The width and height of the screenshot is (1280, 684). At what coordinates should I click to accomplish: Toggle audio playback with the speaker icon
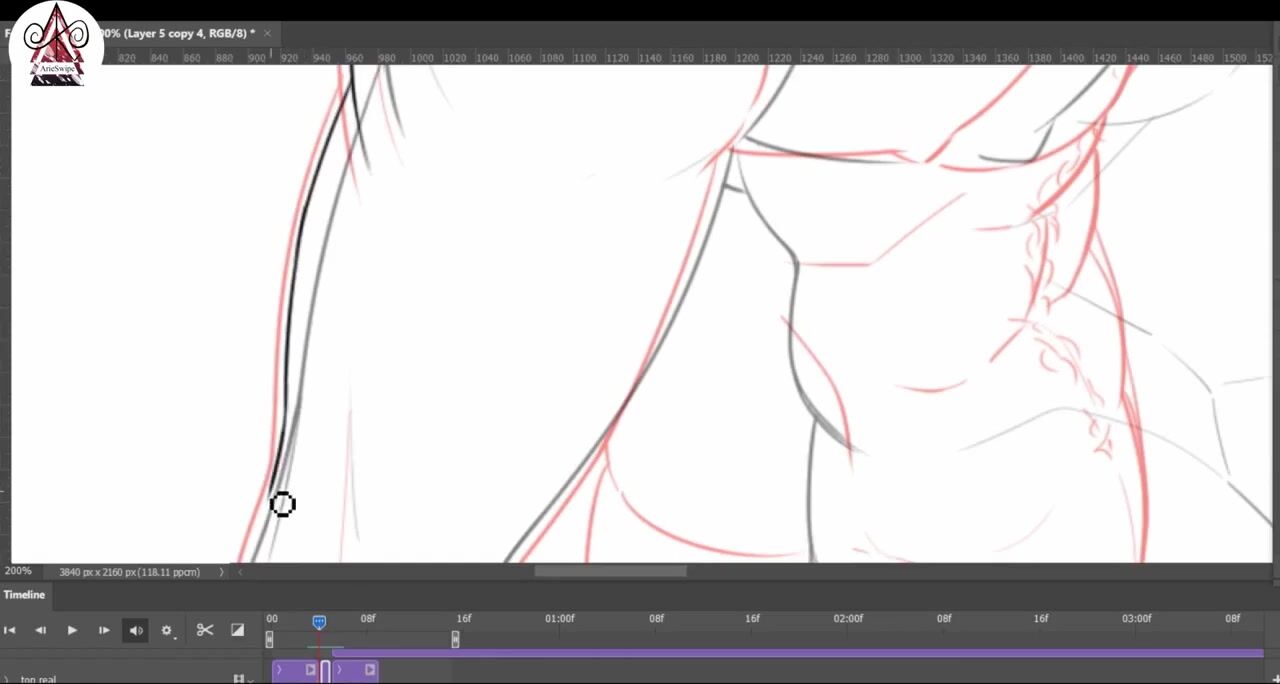[135, 630]
